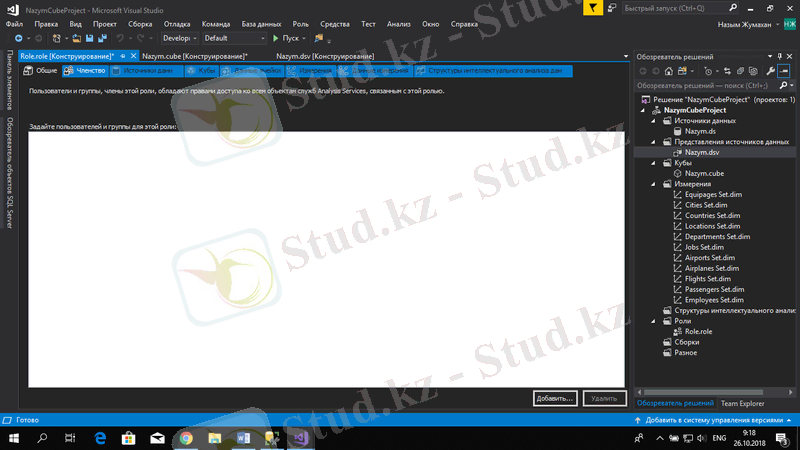Click the Undo arrow in the toolbar

pos(120,38)
